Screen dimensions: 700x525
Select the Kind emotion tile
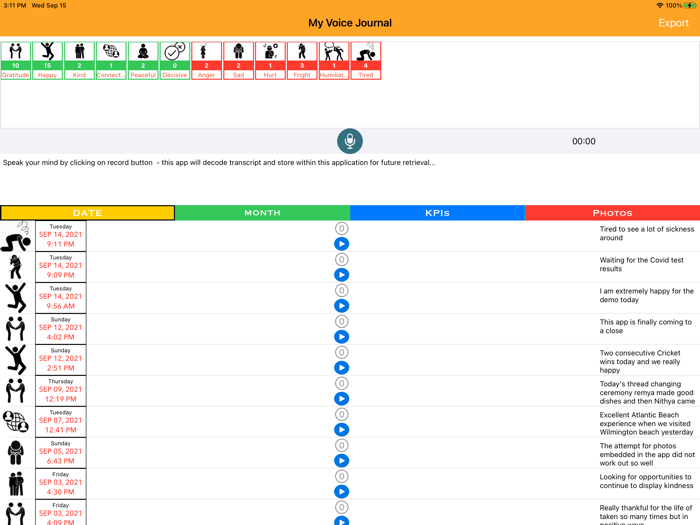(79, 61)
